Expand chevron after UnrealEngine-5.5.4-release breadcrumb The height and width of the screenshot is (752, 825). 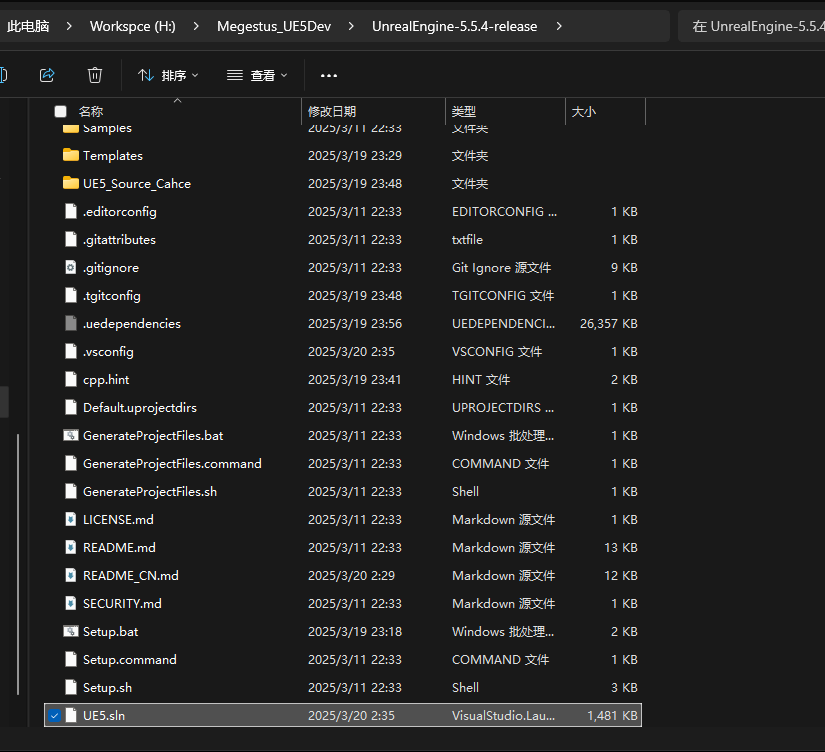pos(559,26)
